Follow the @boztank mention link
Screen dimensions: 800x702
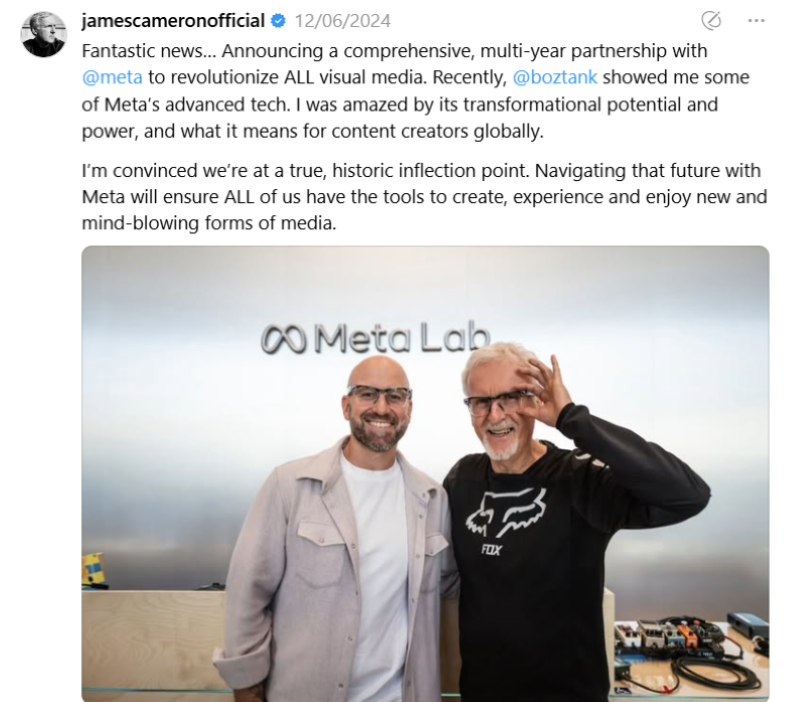click(x=555, y=77)
